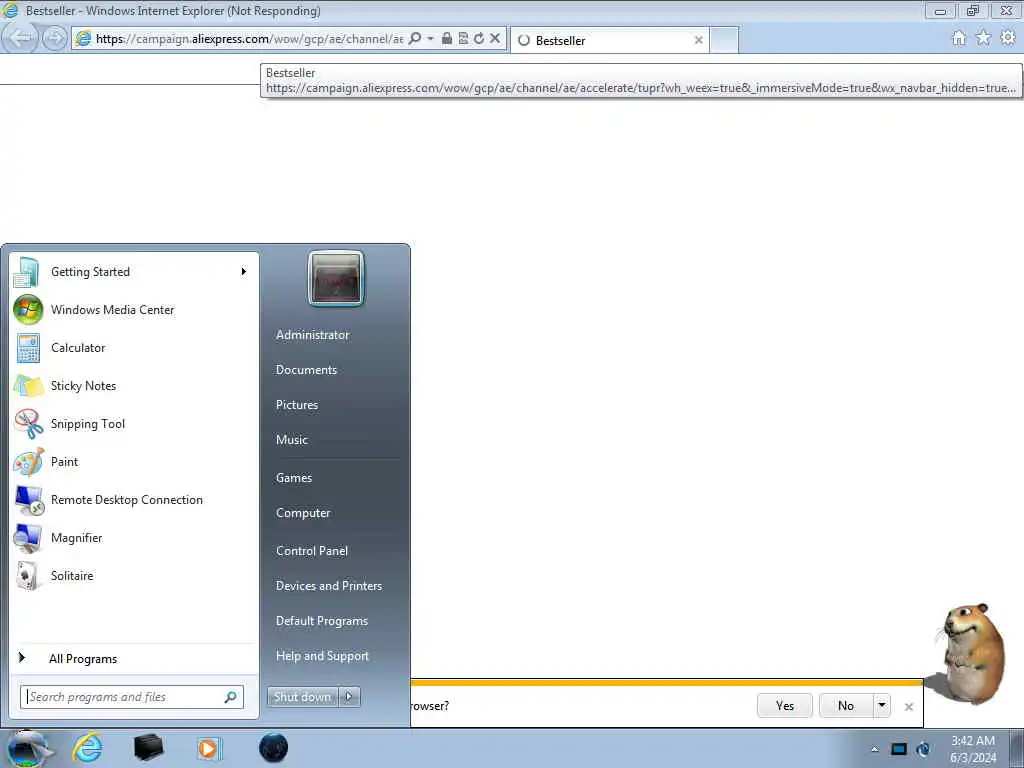Open the Administrator folder
This screenshot has width=1024, height=768.
(x=312, y=334)
